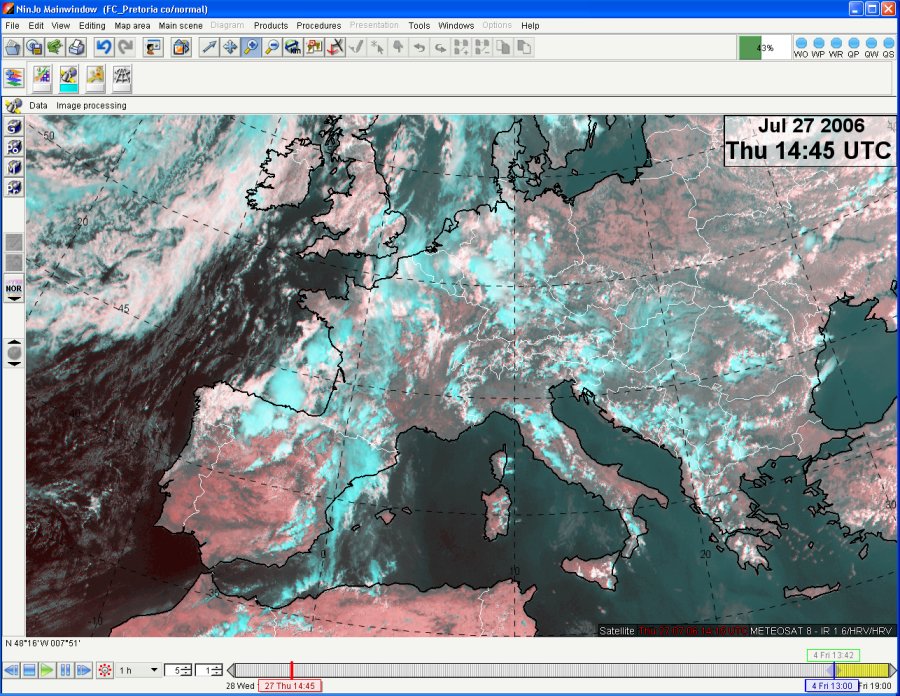The height and width of the screenshot is (696, 900).
Task: Click the orange box and arrow icon
Action: [181, 47]
